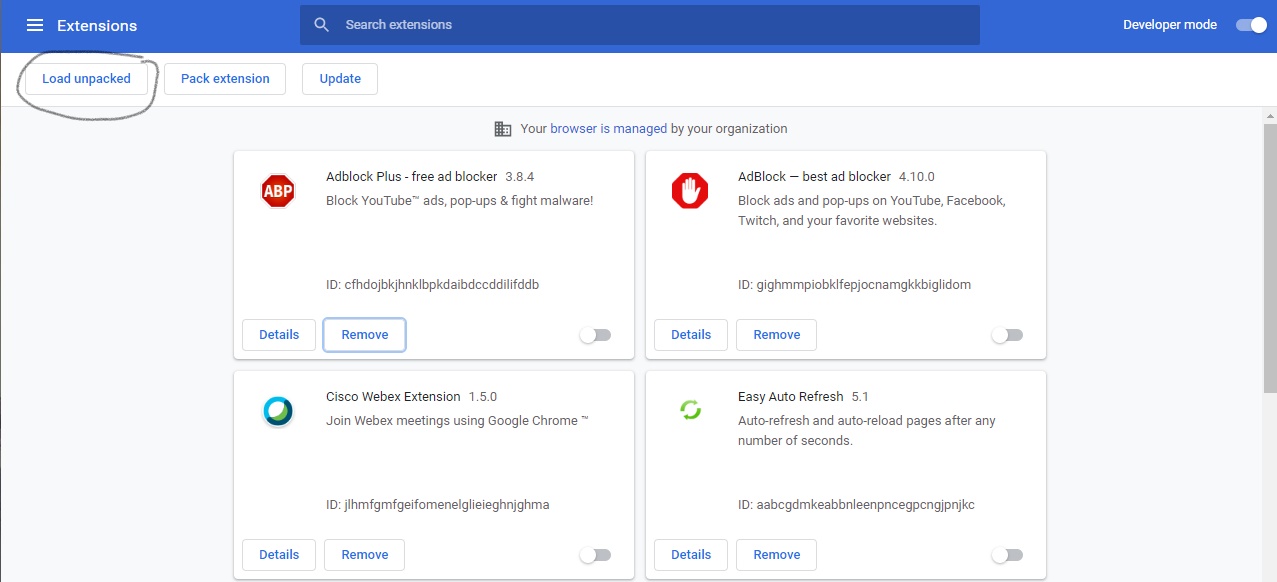The width and height of the screenshot is (1277, 582).
Task: Click Pack extension button
Action: pos(225,79)
